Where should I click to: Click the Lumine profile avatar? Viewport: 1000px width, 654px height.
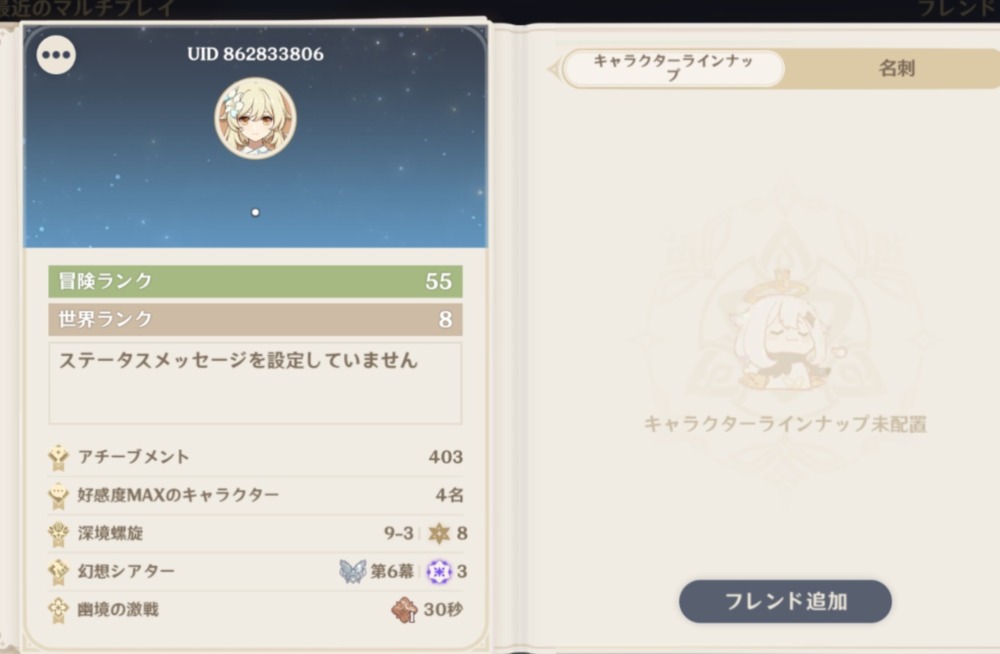(x=255, y=118)
